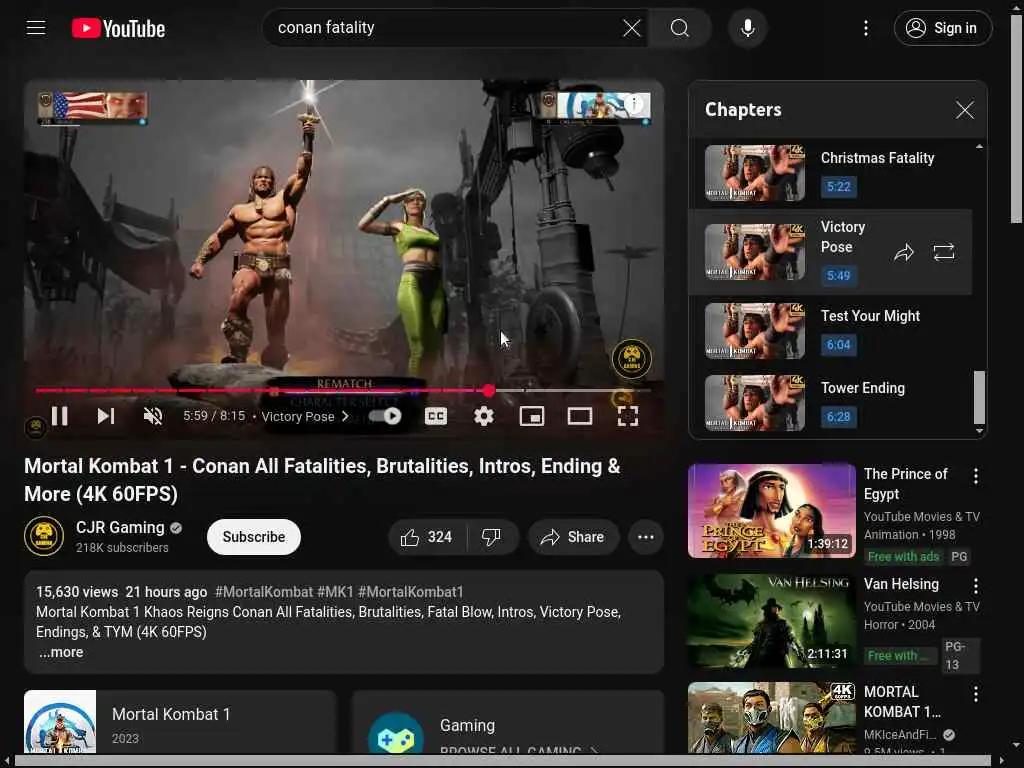Click the horizontal scrollbar at page bottom
1024x768 pixels.
[x=503, y=761]
